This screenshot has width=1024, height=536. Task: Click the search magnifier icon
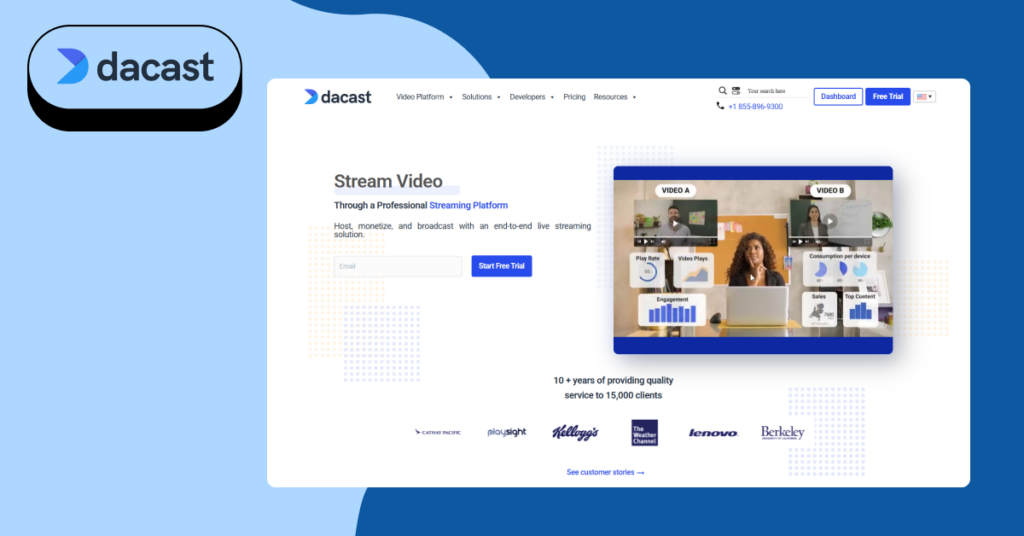[x=722, y=91]
